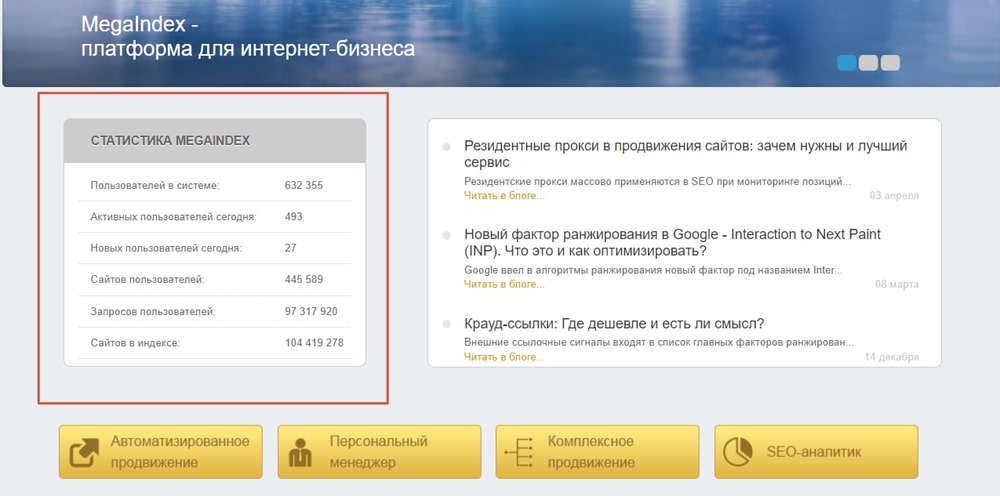The image size is (1000, 496).
Task: Click the value 104 419 278
Action: (314, 343)
